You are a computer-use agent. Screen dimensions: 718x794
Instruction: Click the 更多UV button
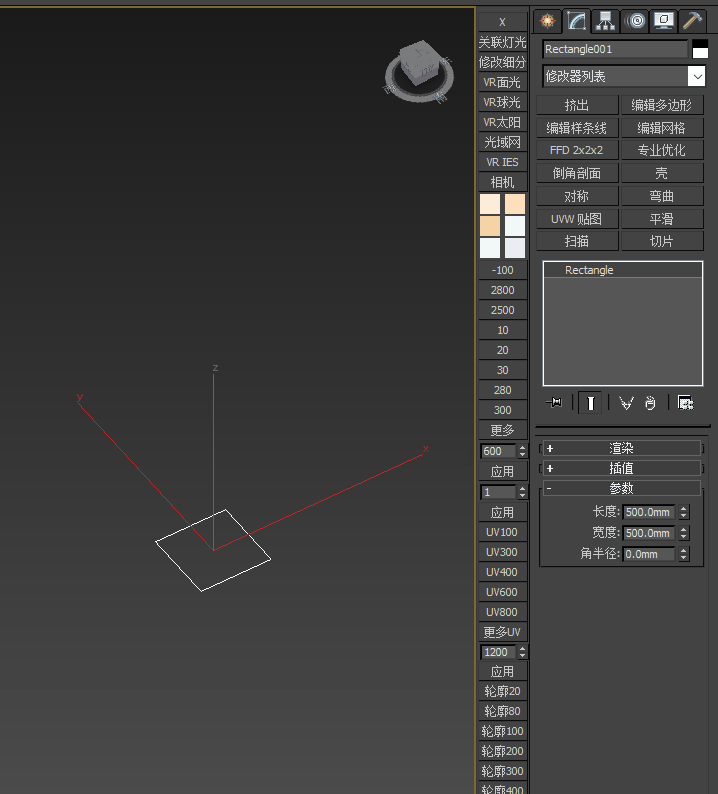coord(503,632)
